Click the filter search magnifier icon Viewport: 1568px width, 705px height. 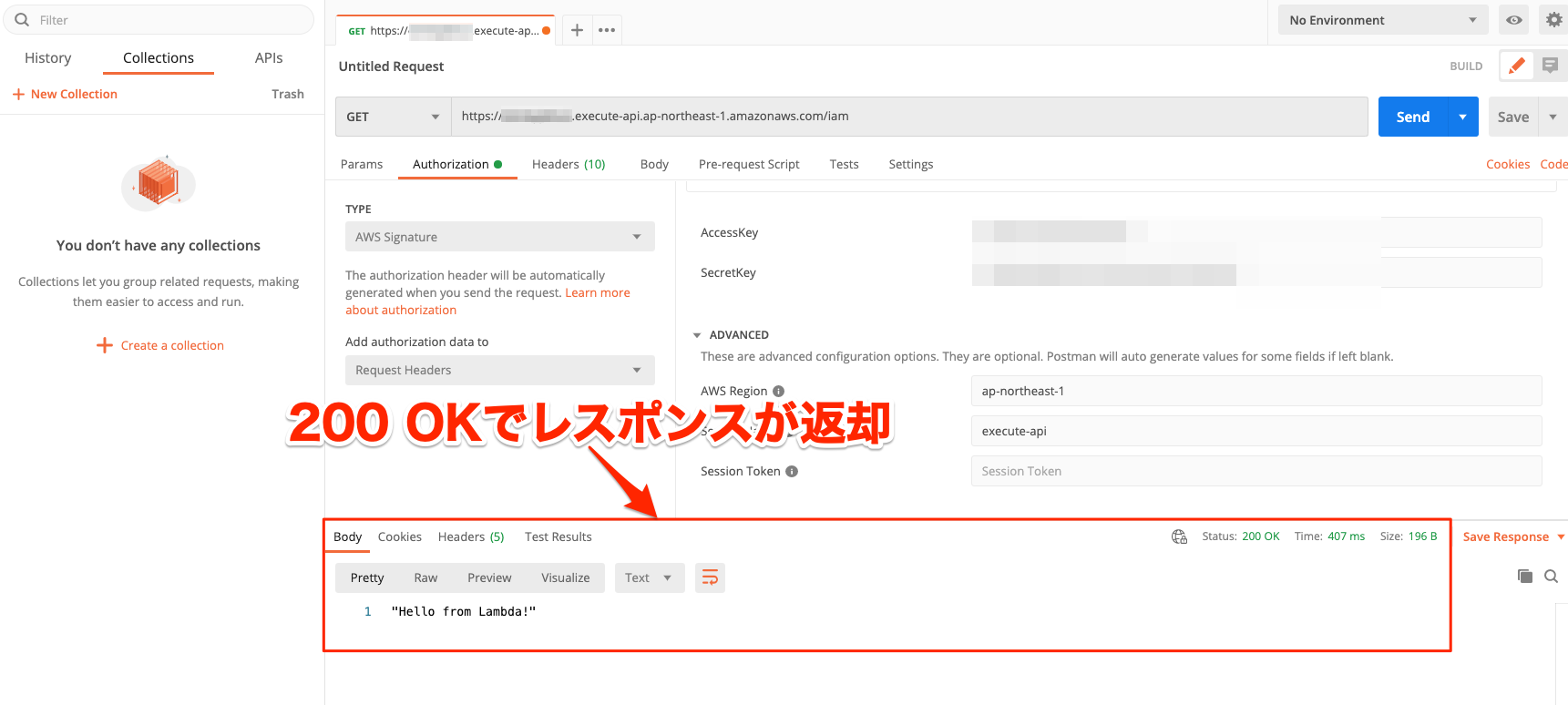pyautogui.click(x=22, y=20)
